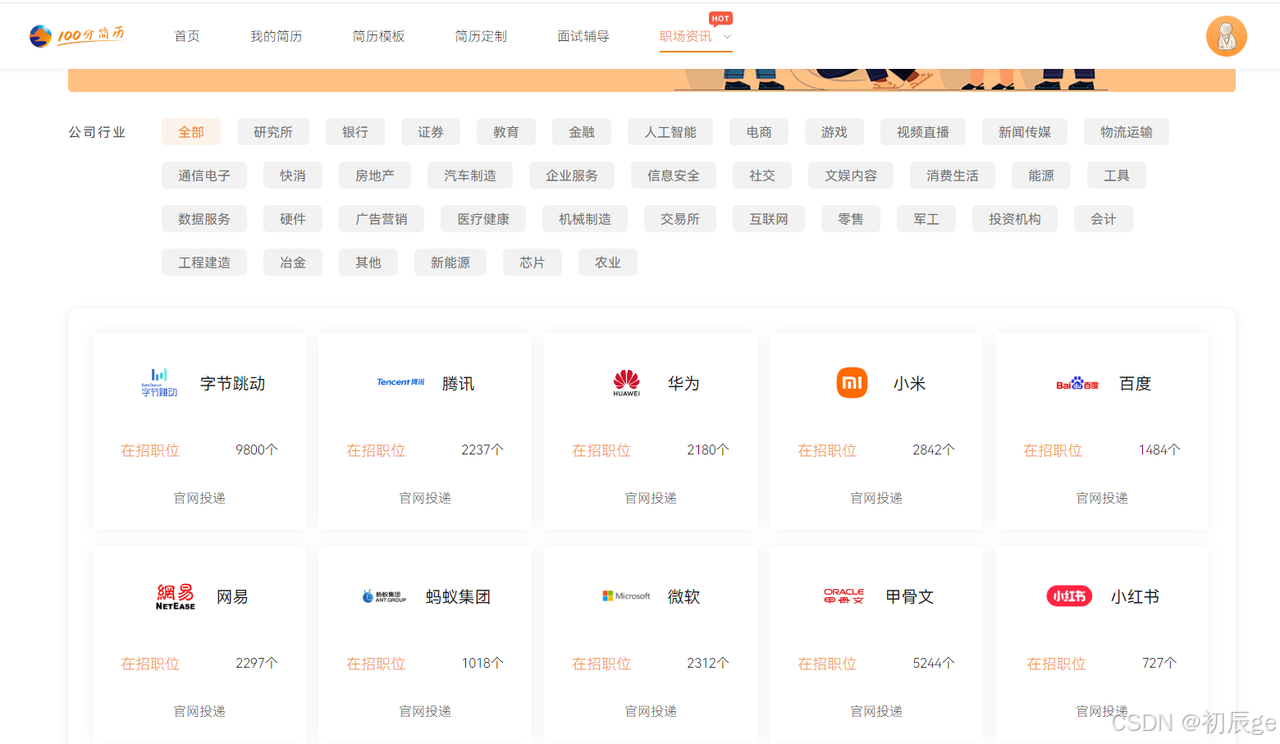This screenshot has height=744, width=1280.
Task: Click 官网投递 under 华为
Action: pos(651,498)
